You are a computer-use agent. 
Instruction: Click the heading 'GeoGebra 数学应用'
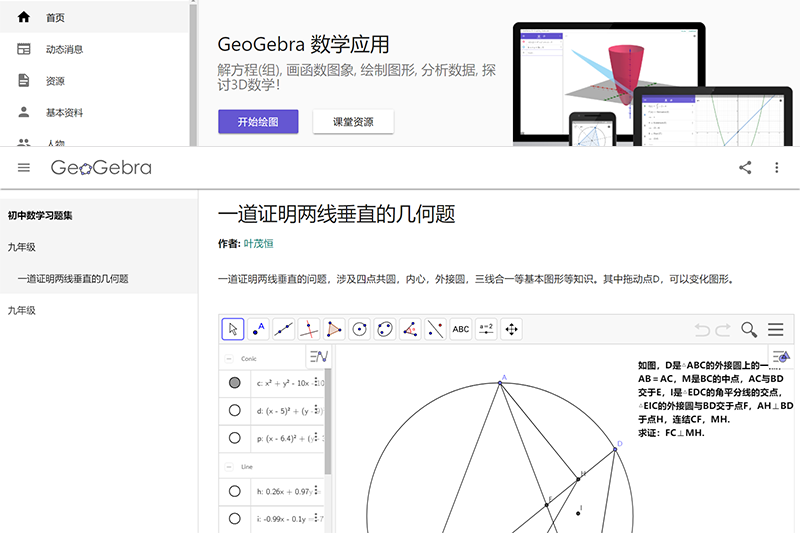(x=303, y=44)
